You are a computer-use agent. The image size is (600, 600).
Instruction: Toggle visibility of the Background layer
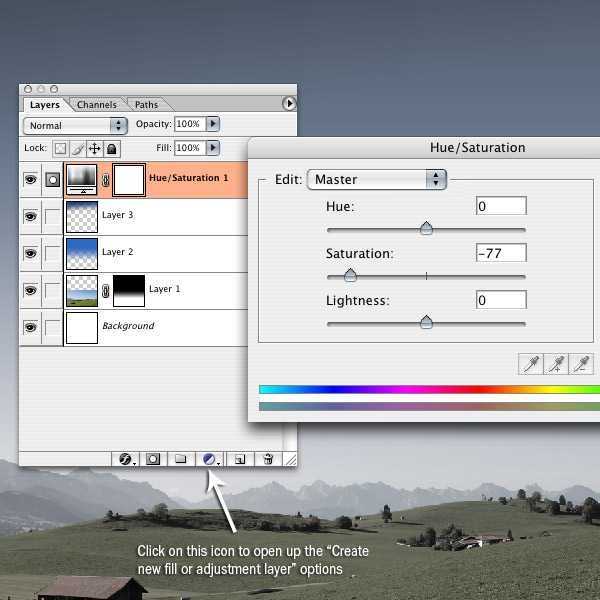(x=30, y=327)
